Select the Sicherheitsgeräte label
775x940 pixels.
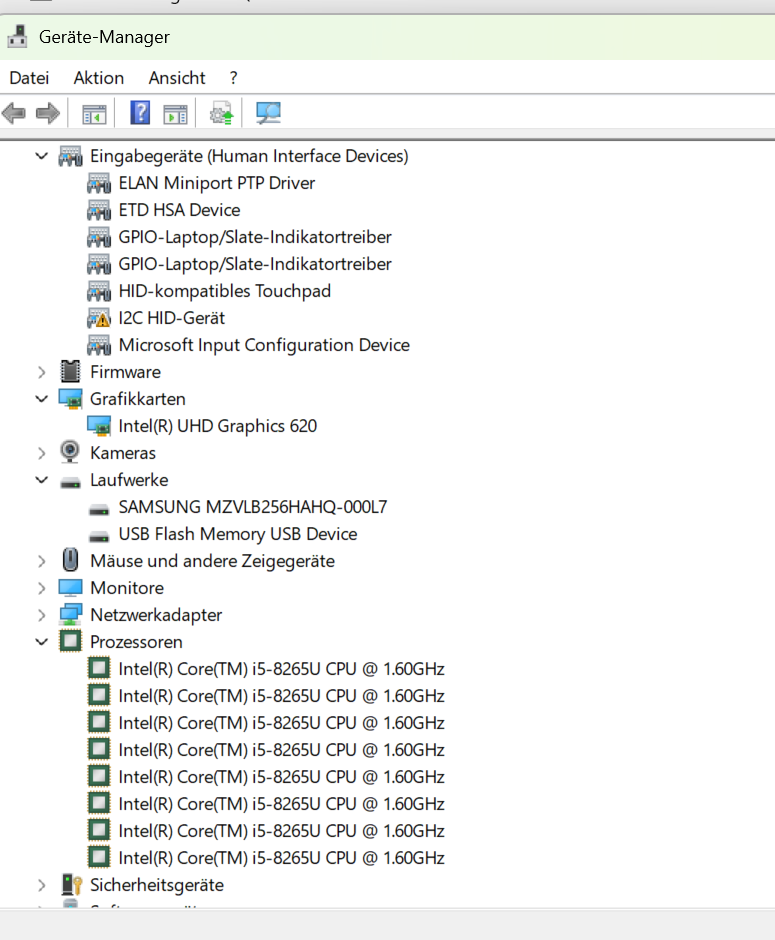(x=156, y=885)
